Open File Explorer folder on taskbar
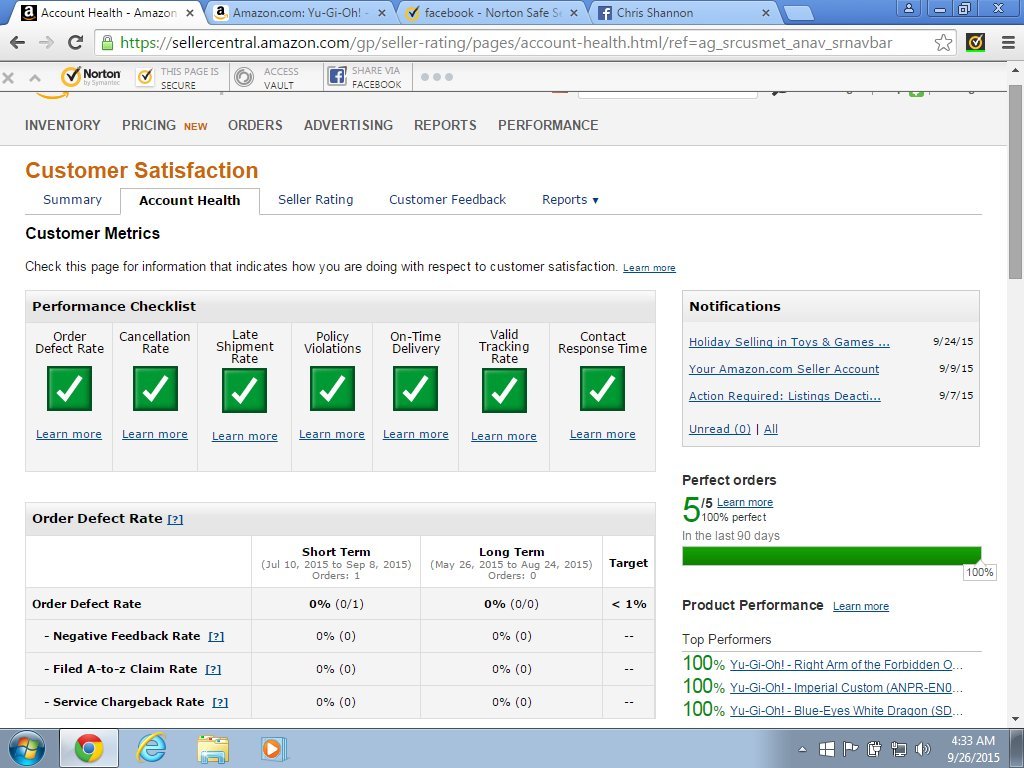 [213, 749]
